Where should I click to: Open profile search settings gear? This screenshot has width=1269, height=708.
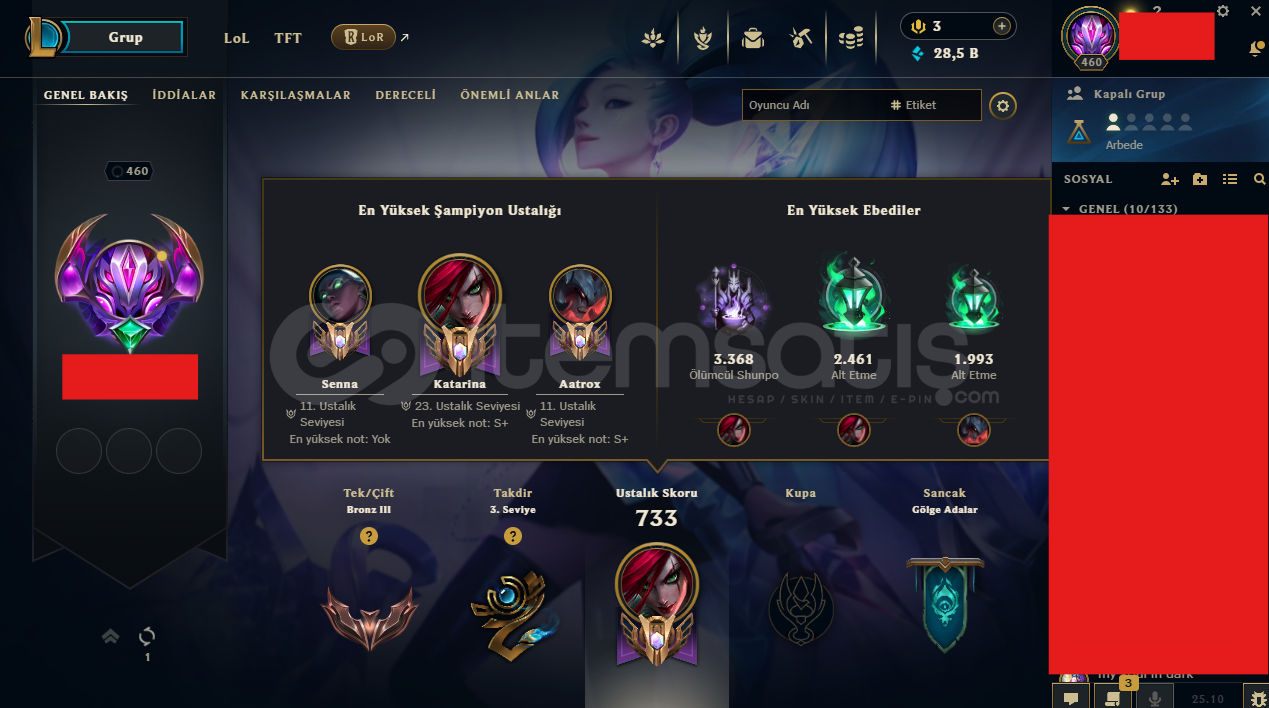click(x=1003, y=105)
